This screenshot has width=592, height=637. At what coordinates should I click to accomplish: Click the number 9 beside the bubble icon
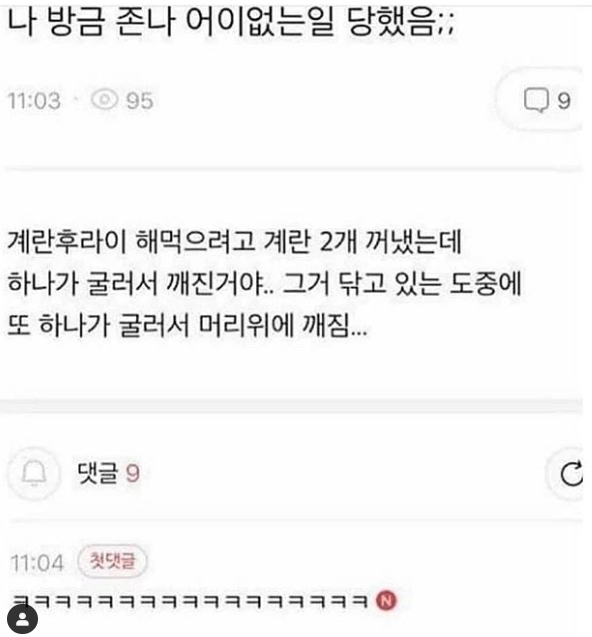pos(564,100)
